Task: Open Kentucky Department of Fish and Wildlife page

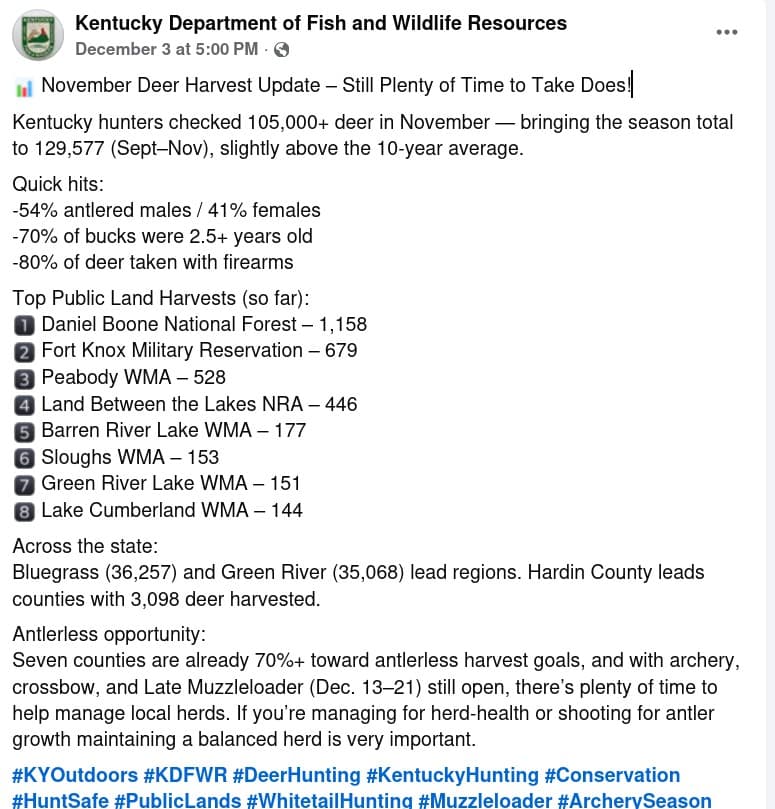Action: [x=321, y=23]
